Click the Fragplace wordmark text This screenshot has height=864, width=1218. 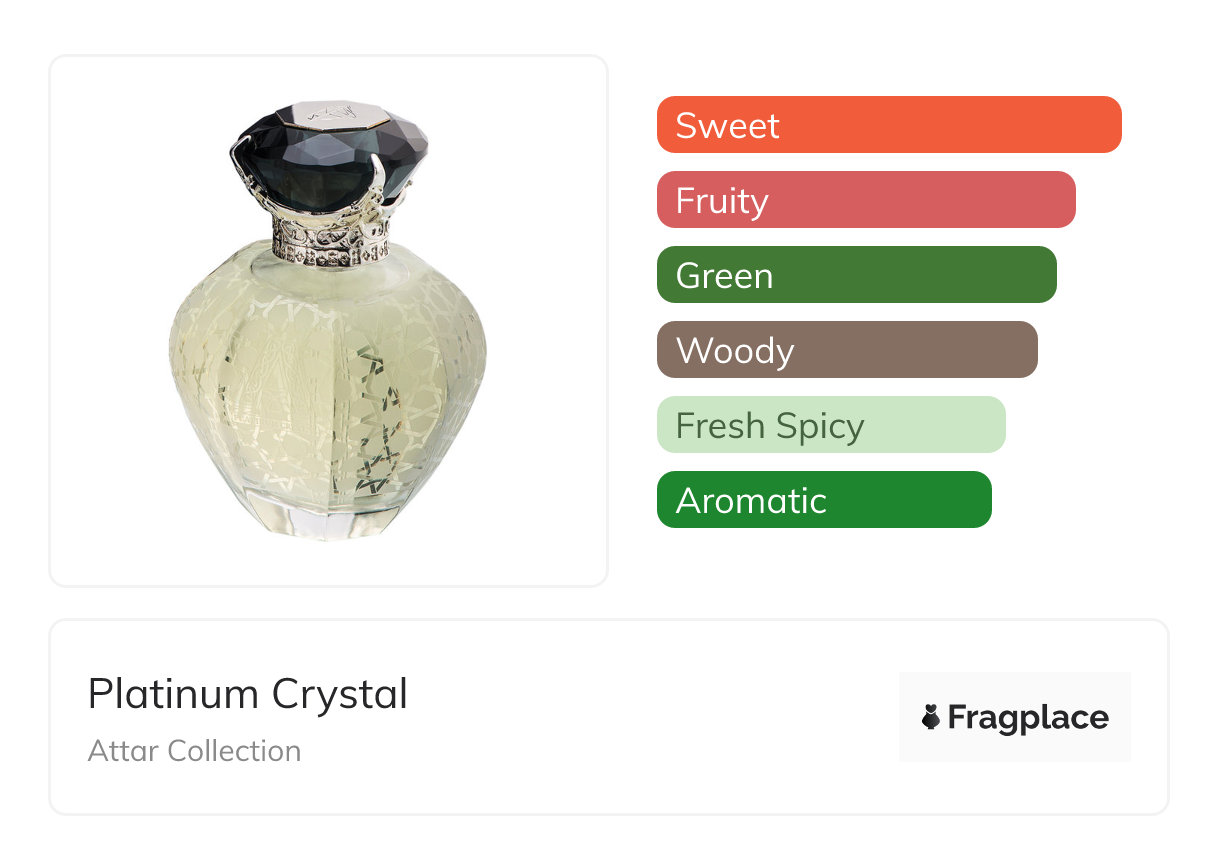[x=1027, y=718]
